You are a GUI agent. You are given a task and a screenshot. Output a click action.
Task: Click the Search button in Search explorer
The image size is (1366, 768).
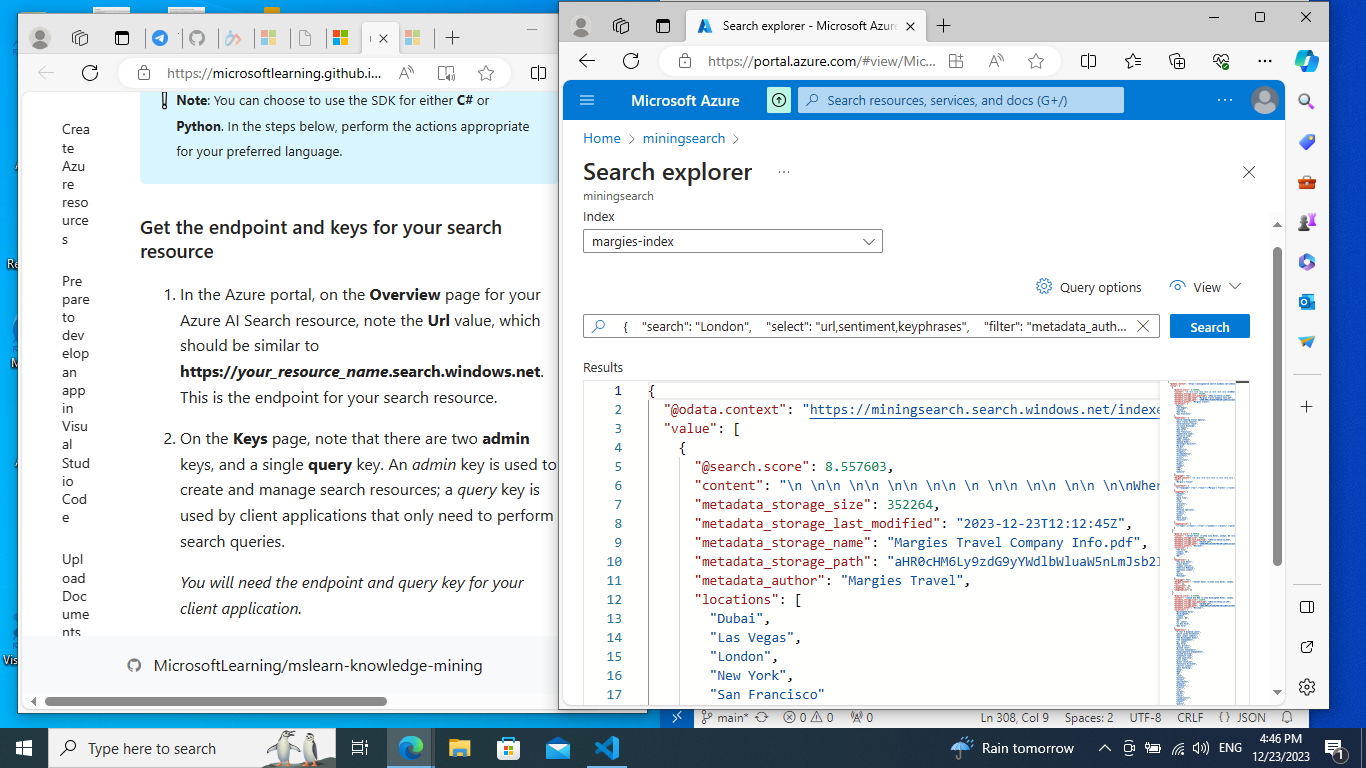(x=1209, y=327)
